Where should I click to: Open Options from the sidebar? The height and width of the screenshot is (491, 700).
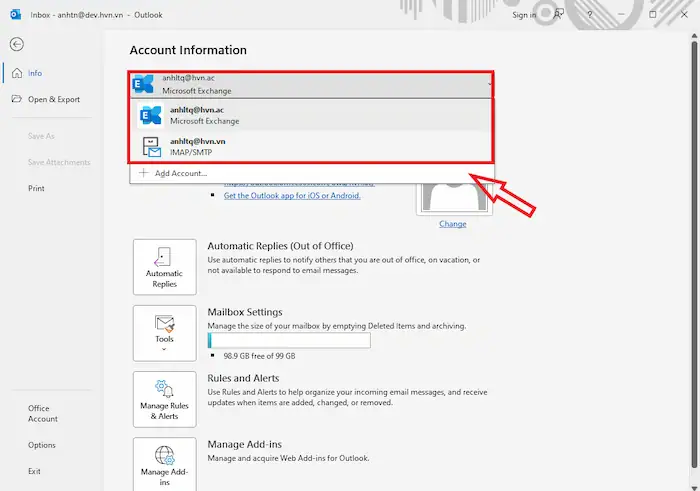coord(42,445)
